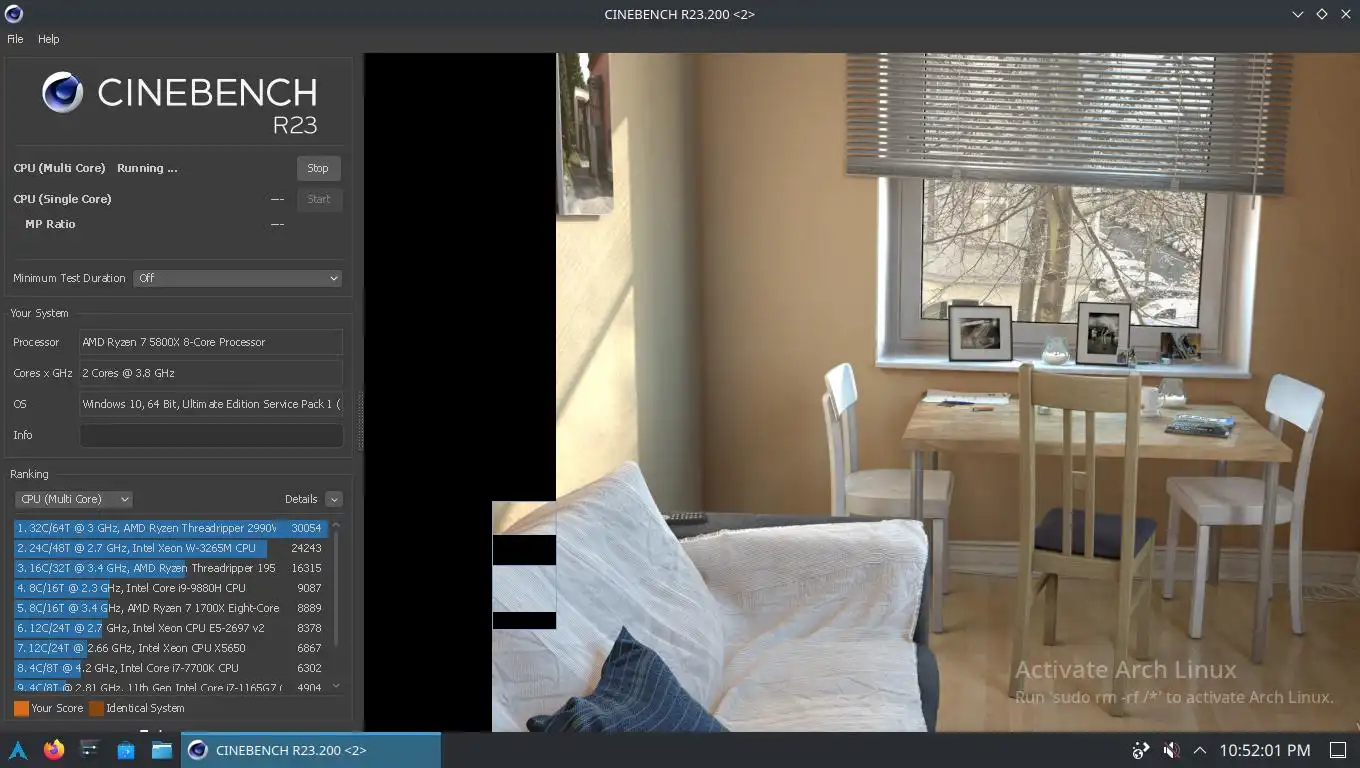Expand hidden system tray icons arrow
Image resolution: width=1360 pixels, height=768 pixels.
1200,750
